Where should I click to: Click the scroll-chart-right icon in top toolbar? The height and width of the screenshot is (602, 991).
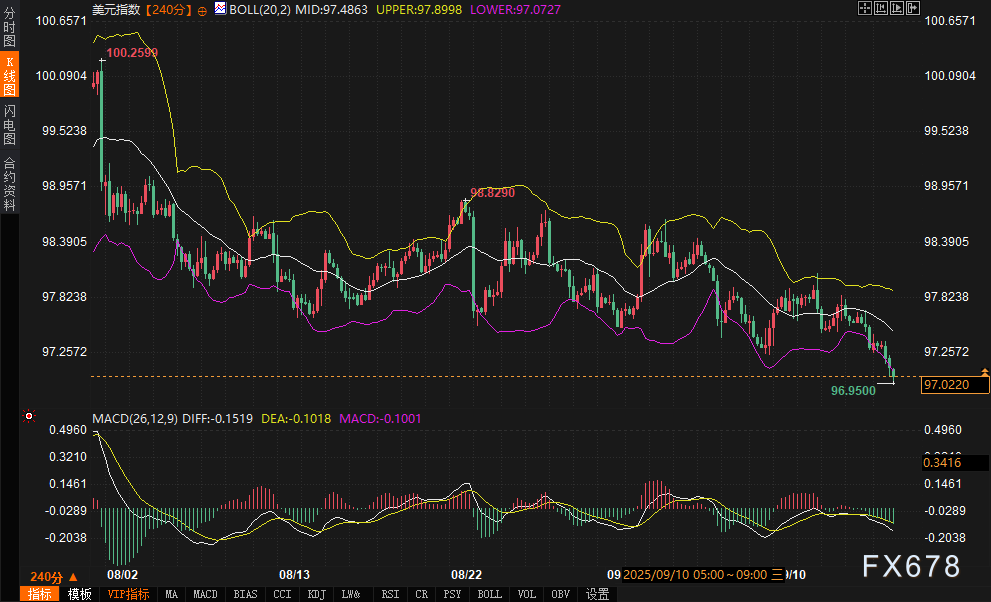[x=896, y=8]
